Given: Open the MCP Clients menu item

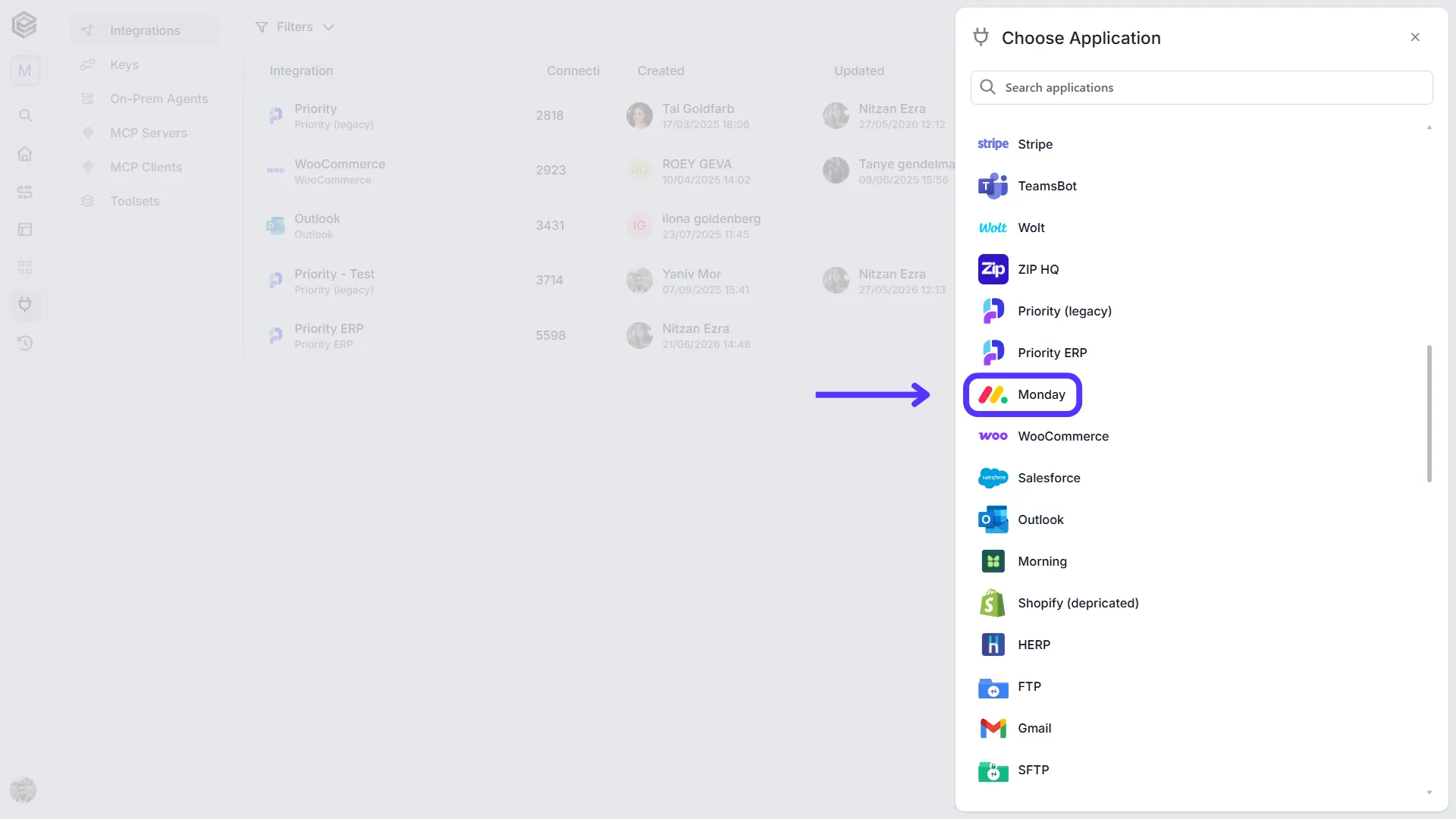Looking at the screenshot, I should pyautogui.click(x=144, y=167).
